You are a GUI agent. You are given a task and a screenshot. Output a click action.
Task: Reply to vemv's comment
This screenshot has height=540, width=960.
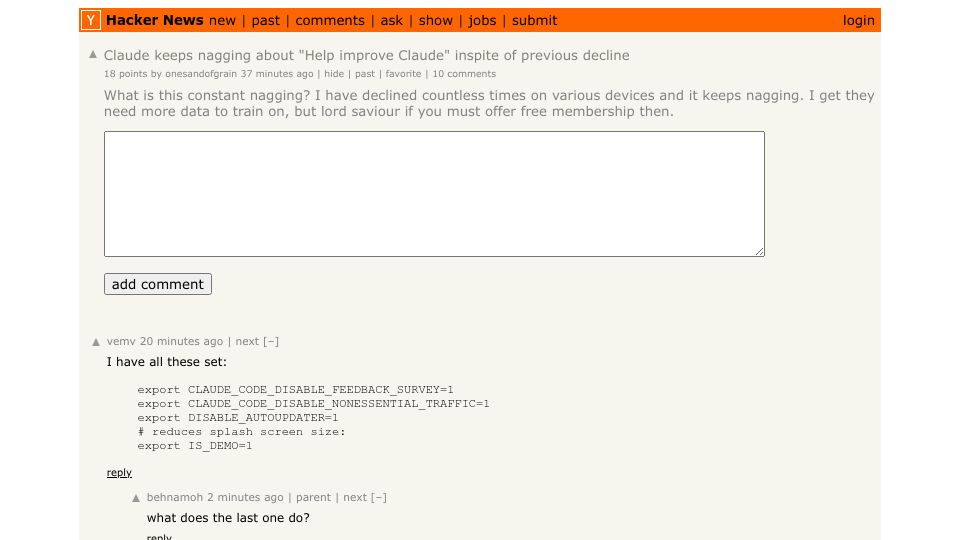coord(119,473)
